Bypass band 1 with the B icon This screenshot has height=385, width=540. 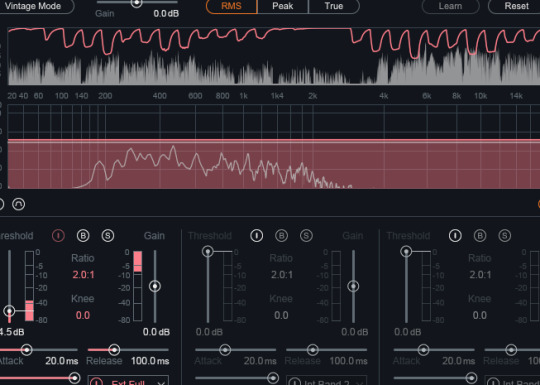pos(83,236)
